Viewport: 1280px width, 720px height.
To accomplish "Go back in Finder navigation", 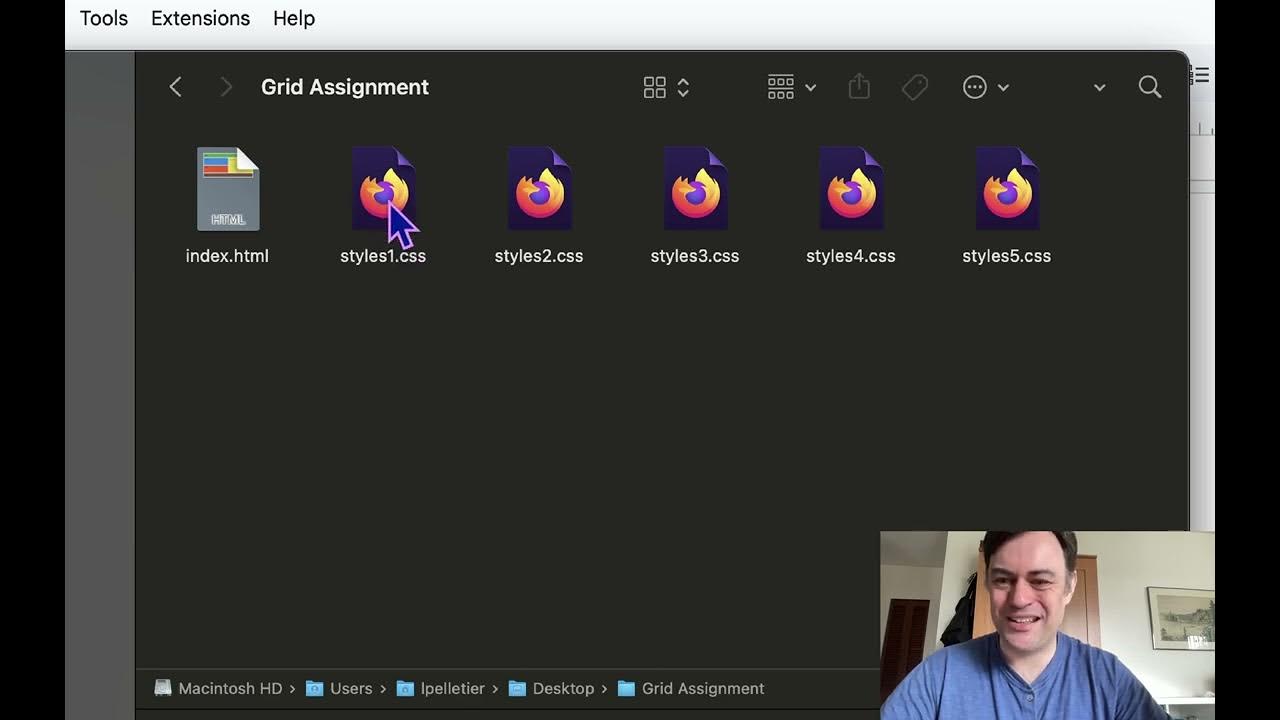I will tap(176, 87).
